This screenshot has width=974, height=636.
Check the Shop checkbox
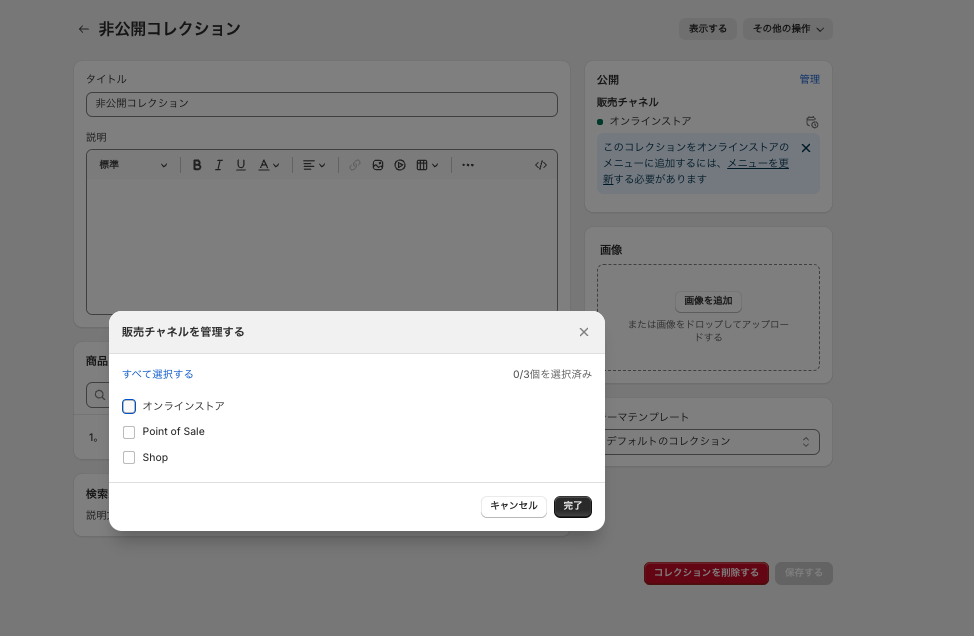click(x=129, y=458)
